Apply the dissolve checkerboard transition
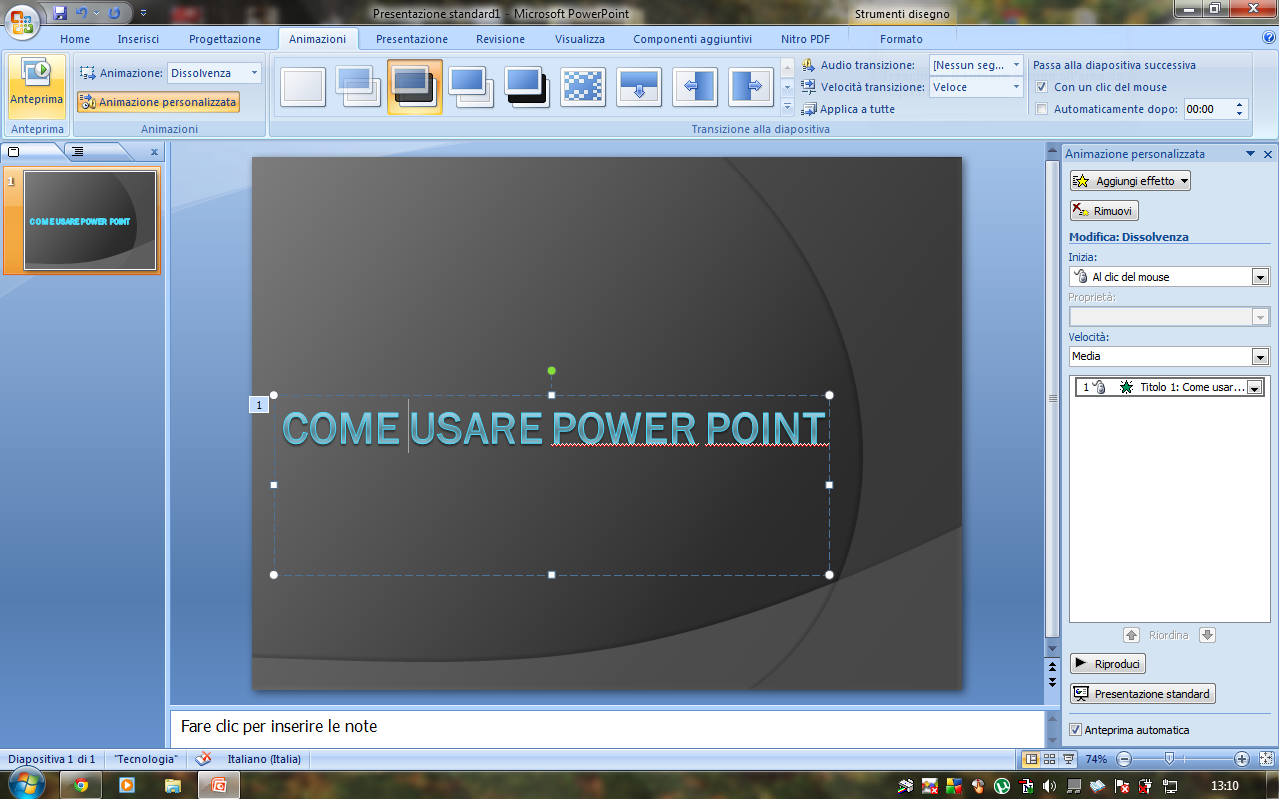1279x799 pixels. (583, 87)
